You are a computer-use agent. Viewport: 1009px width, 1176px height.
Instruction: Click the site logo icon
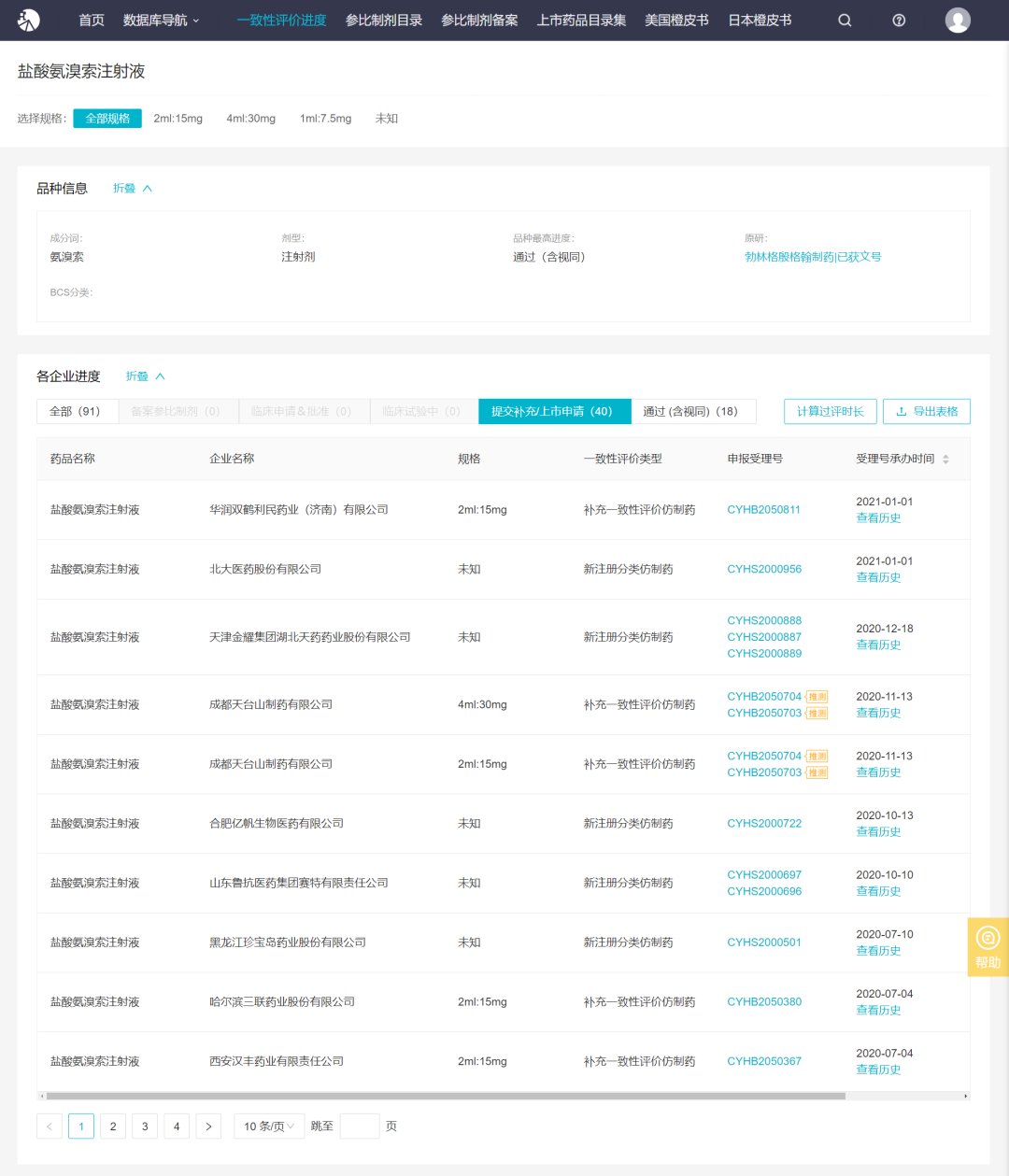(x=29, y=20)
